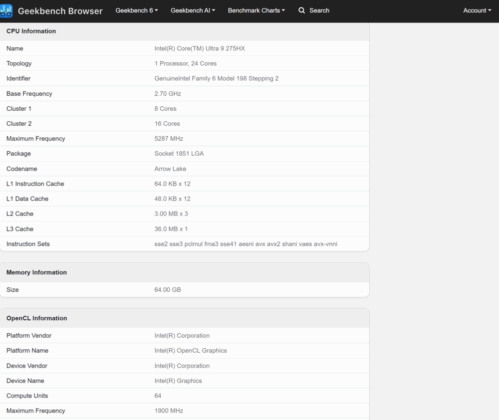Click the Arrow Lake codename value
Screen dimensions: 499x420
(170, 169)
